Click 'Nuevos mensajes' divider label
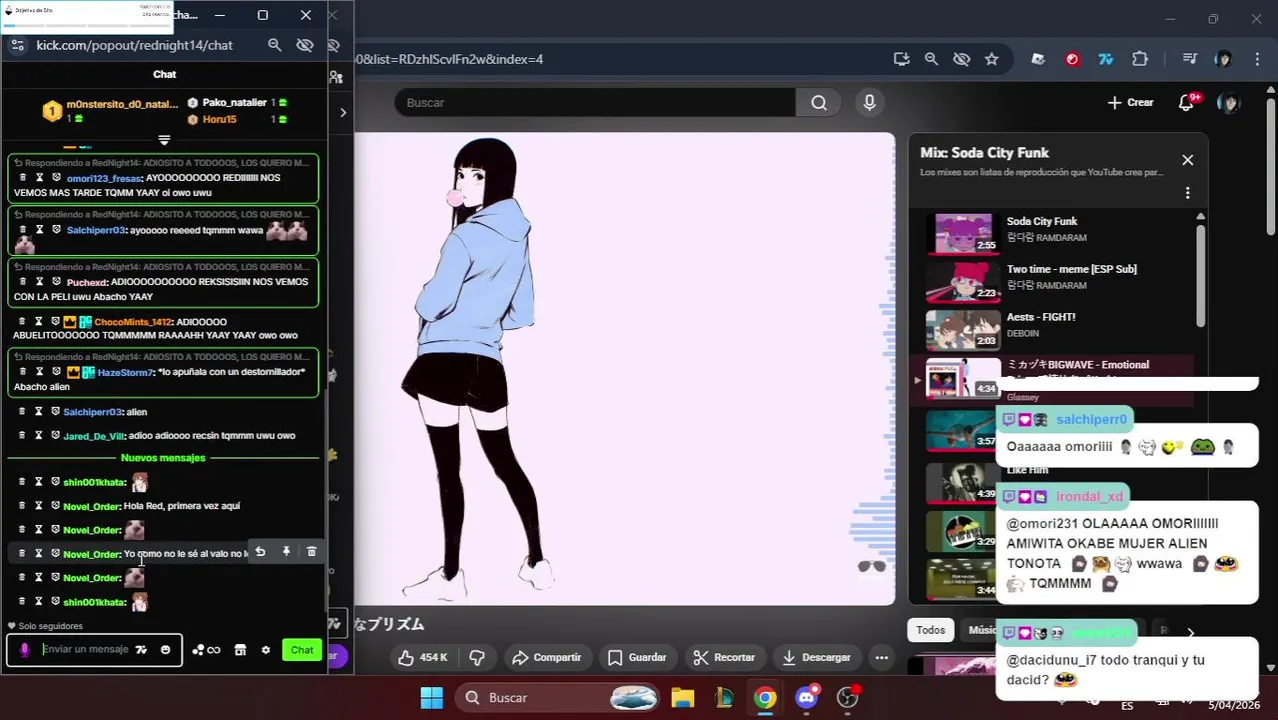 (163, 458)
